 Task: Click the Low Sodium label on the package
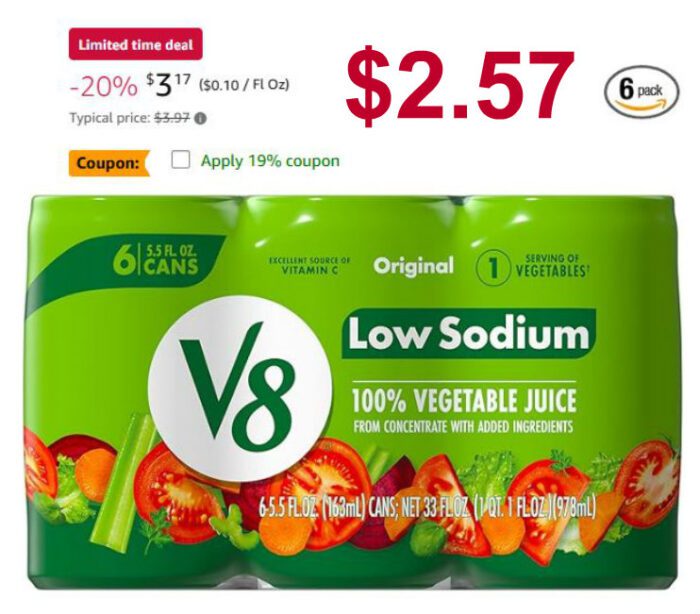click(468, 334)
